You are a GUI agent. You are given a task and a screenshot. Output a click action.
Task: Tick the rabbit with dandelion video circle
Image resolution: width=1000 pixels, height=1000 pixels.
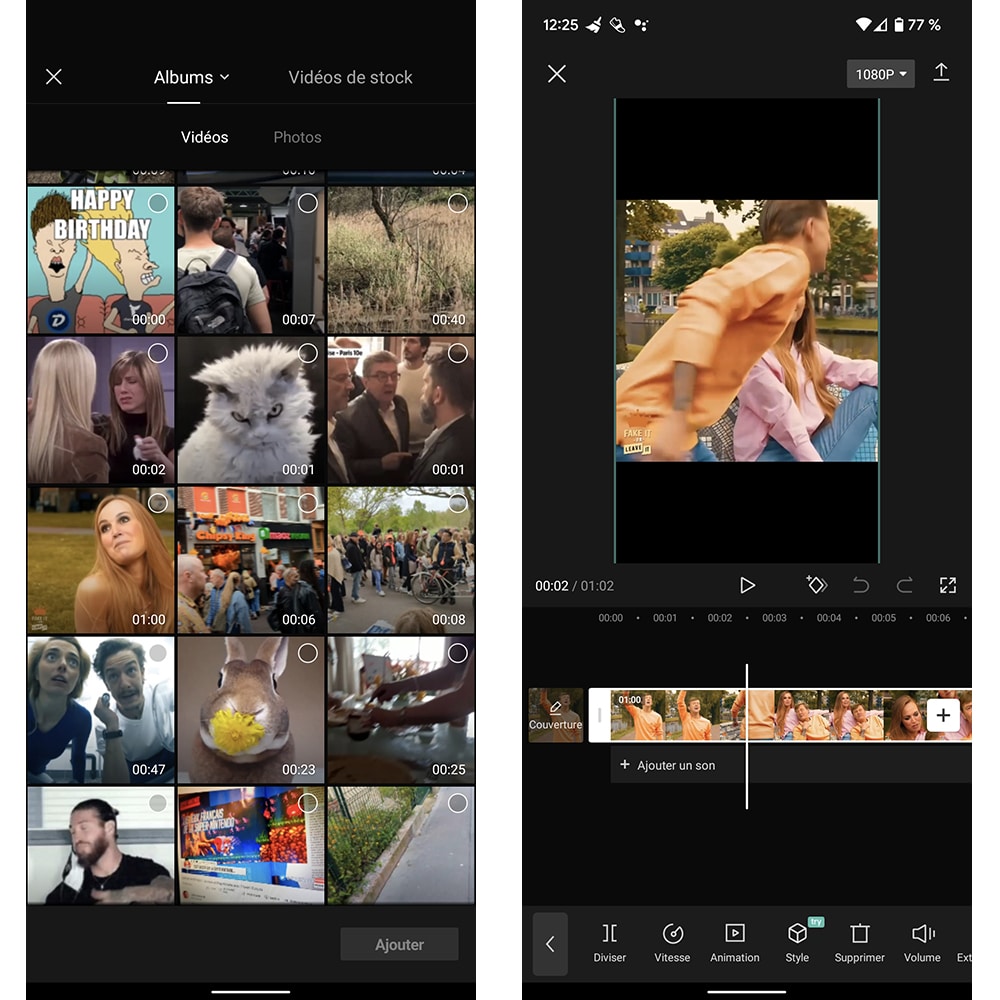[x=308, y=653]
